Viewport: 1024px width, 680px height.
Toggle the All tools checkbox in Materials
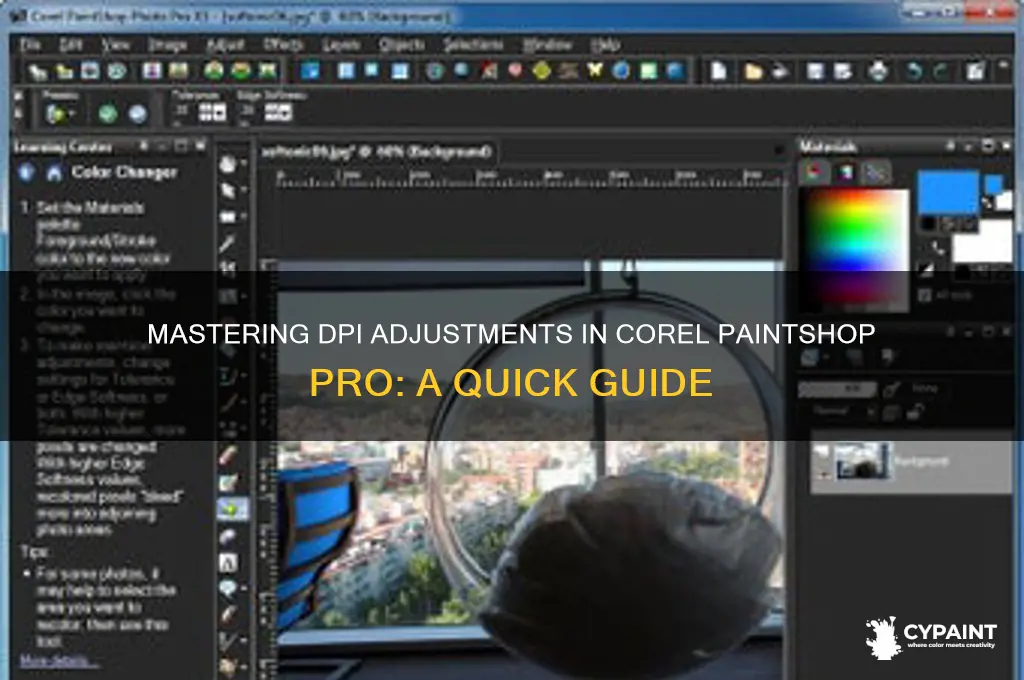pyautogui.click(x=924, y=295)
